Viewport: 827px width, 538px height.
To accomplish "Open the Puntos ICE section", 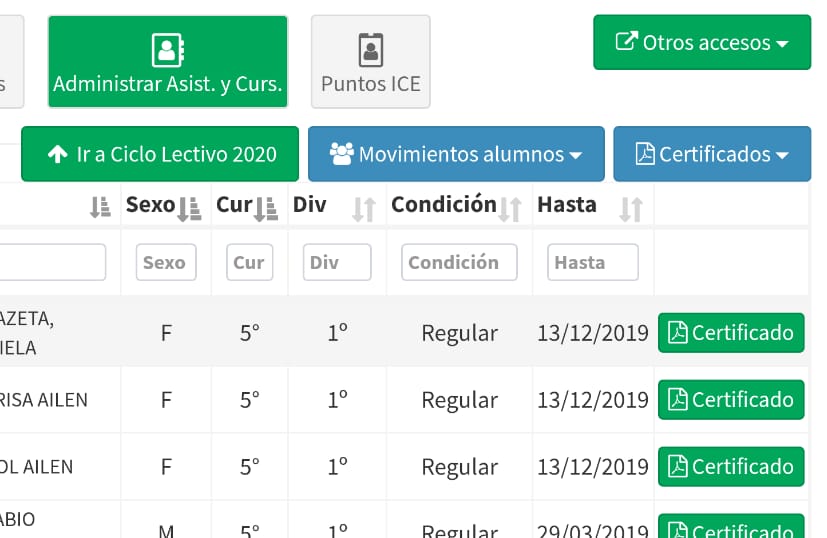I will 371,62.
